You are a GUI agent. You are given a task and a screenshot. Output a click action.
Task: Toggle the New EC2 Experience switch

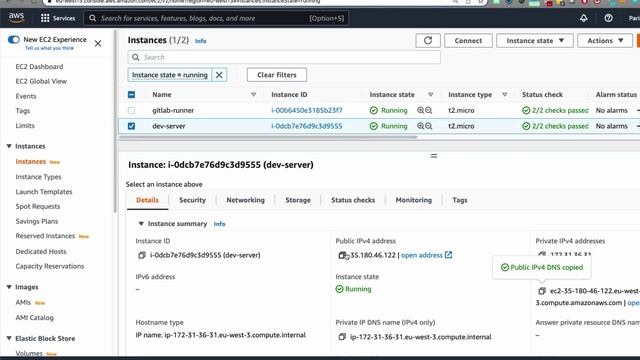pos(13,40)
